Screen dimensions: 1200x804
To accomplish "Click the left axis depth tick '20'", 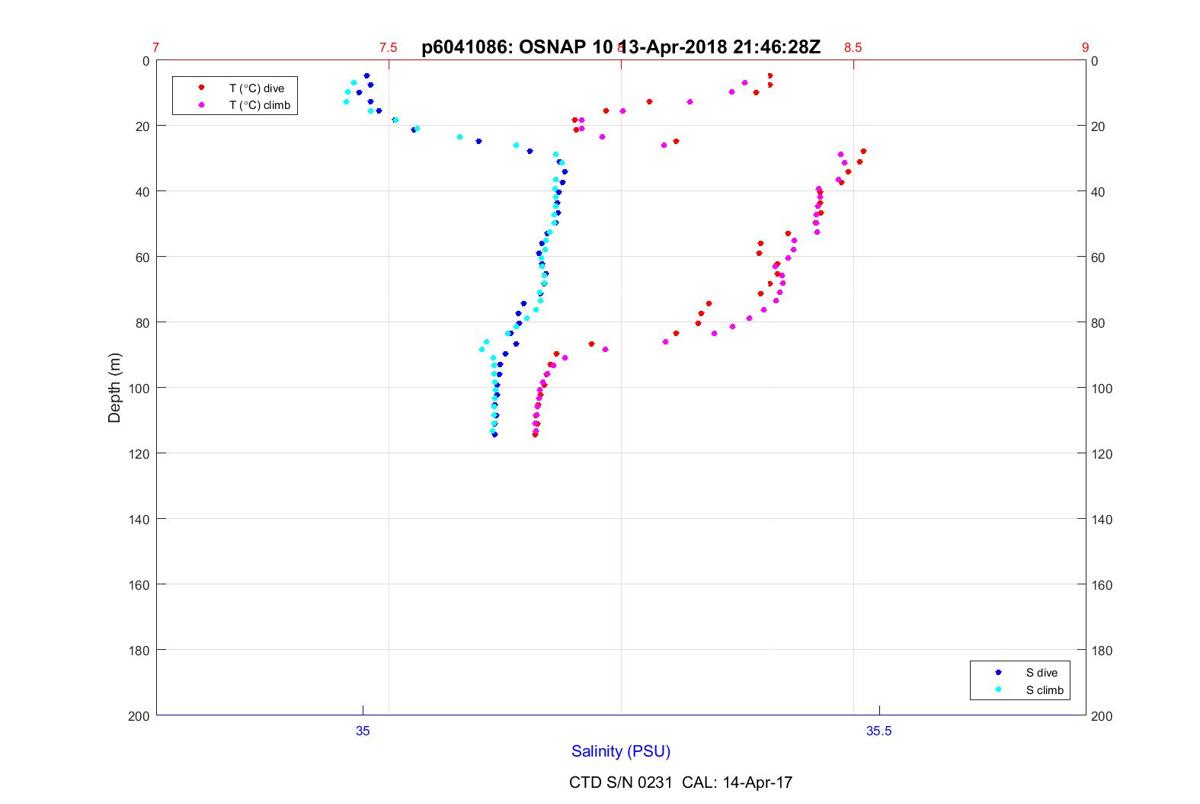I will pyautogui.click(x=142, y=126).
